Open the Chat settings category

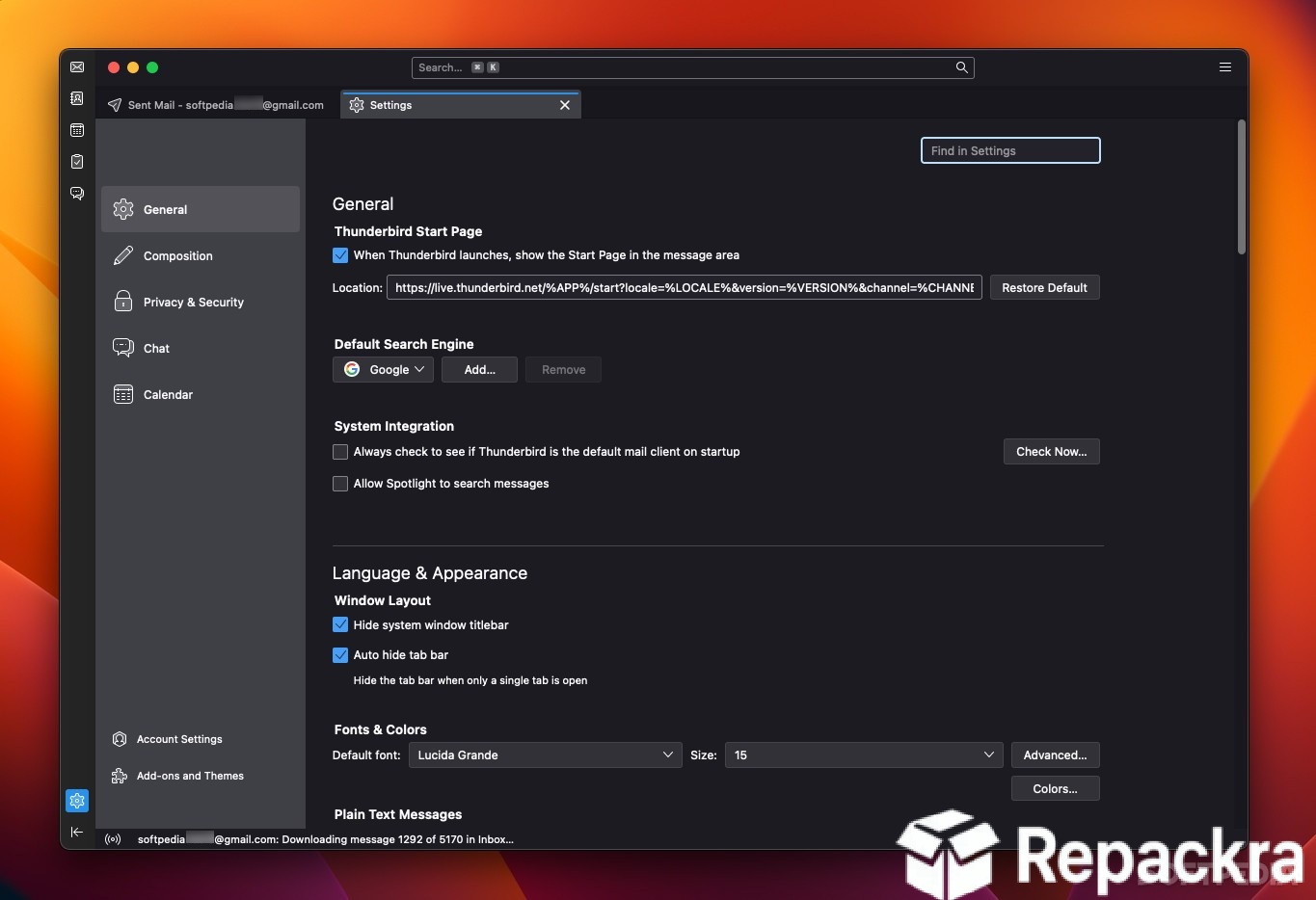[x=201, y=348]
